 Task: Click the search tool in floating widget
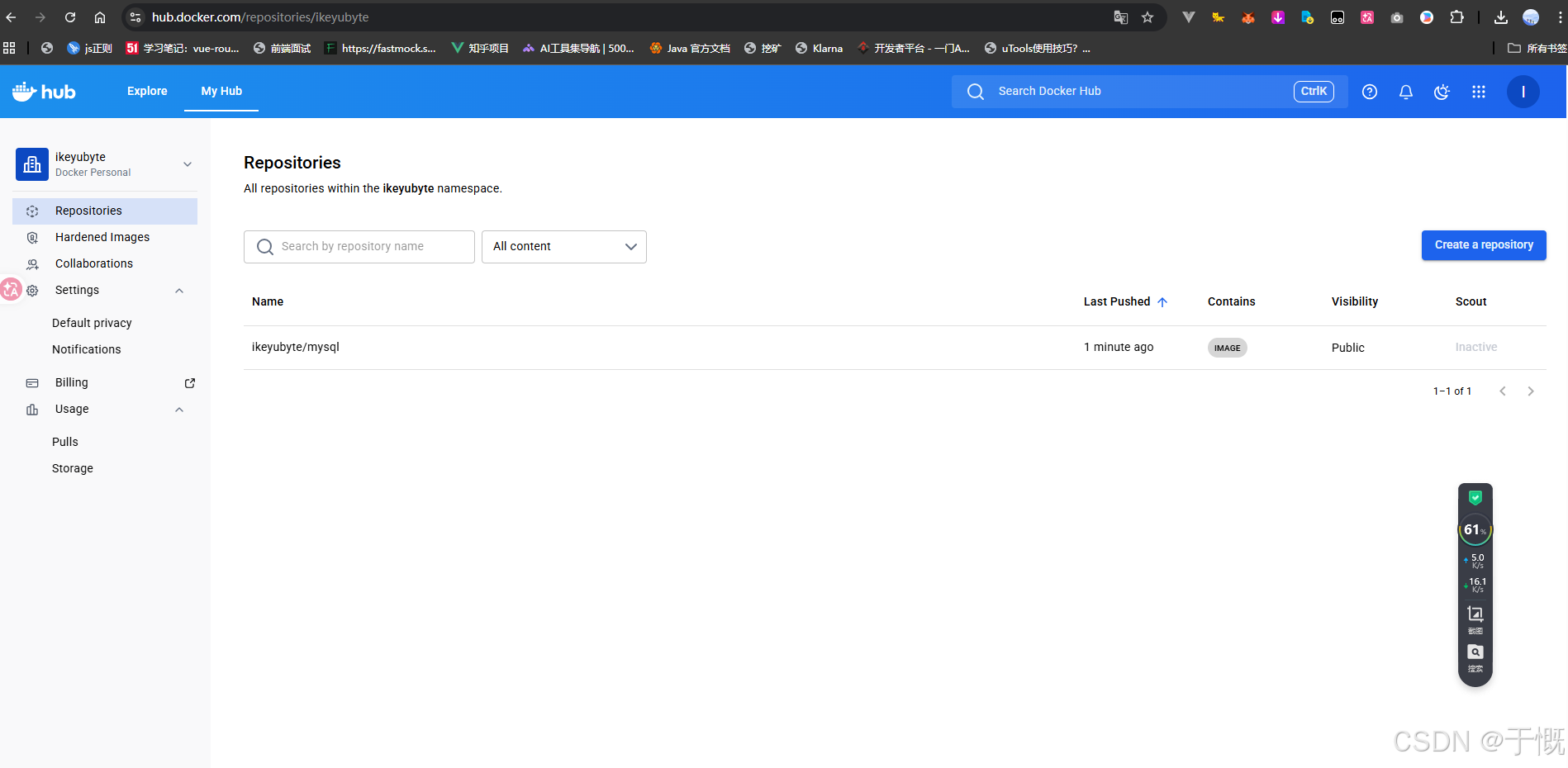[x=1475, y=658]
